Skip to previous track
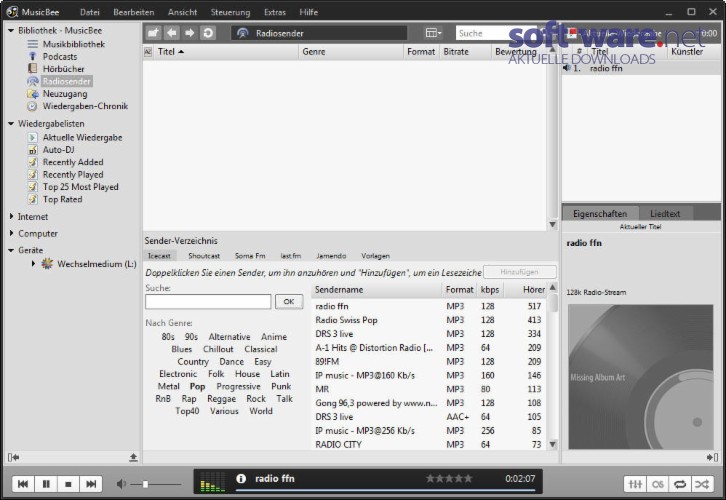 click(23, 484)
